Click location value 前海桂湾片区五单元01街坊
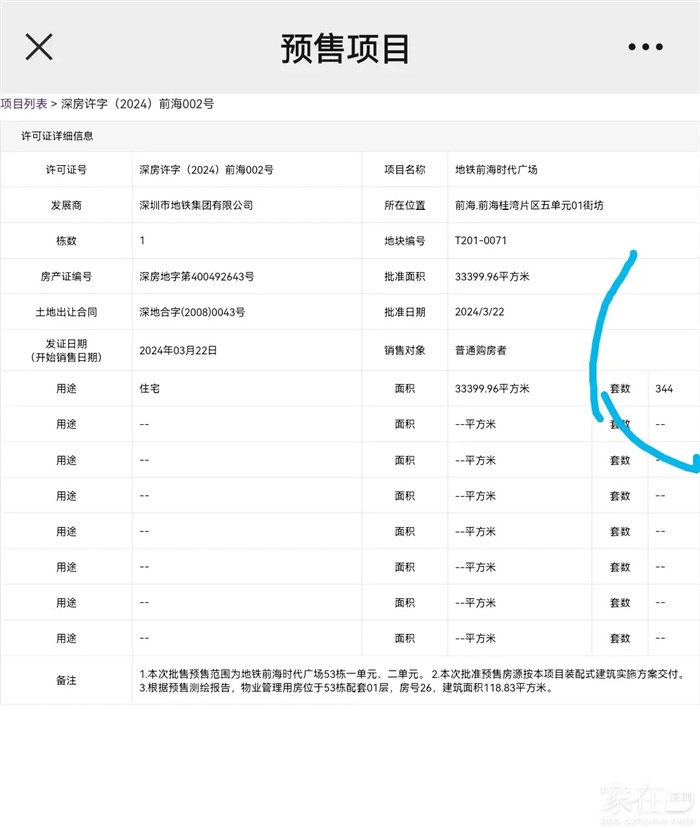 click(x=529, y=205)
